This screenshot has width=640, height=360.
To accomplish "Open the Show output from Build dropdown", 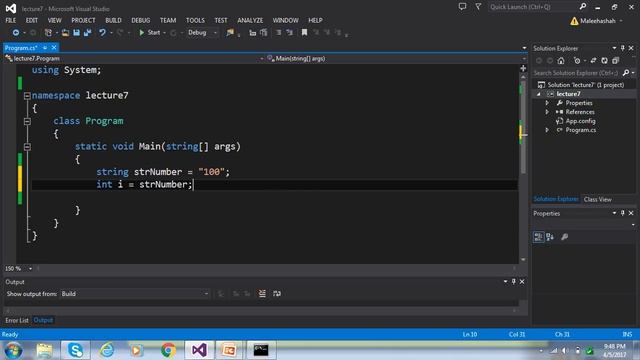I will point(135,294).
